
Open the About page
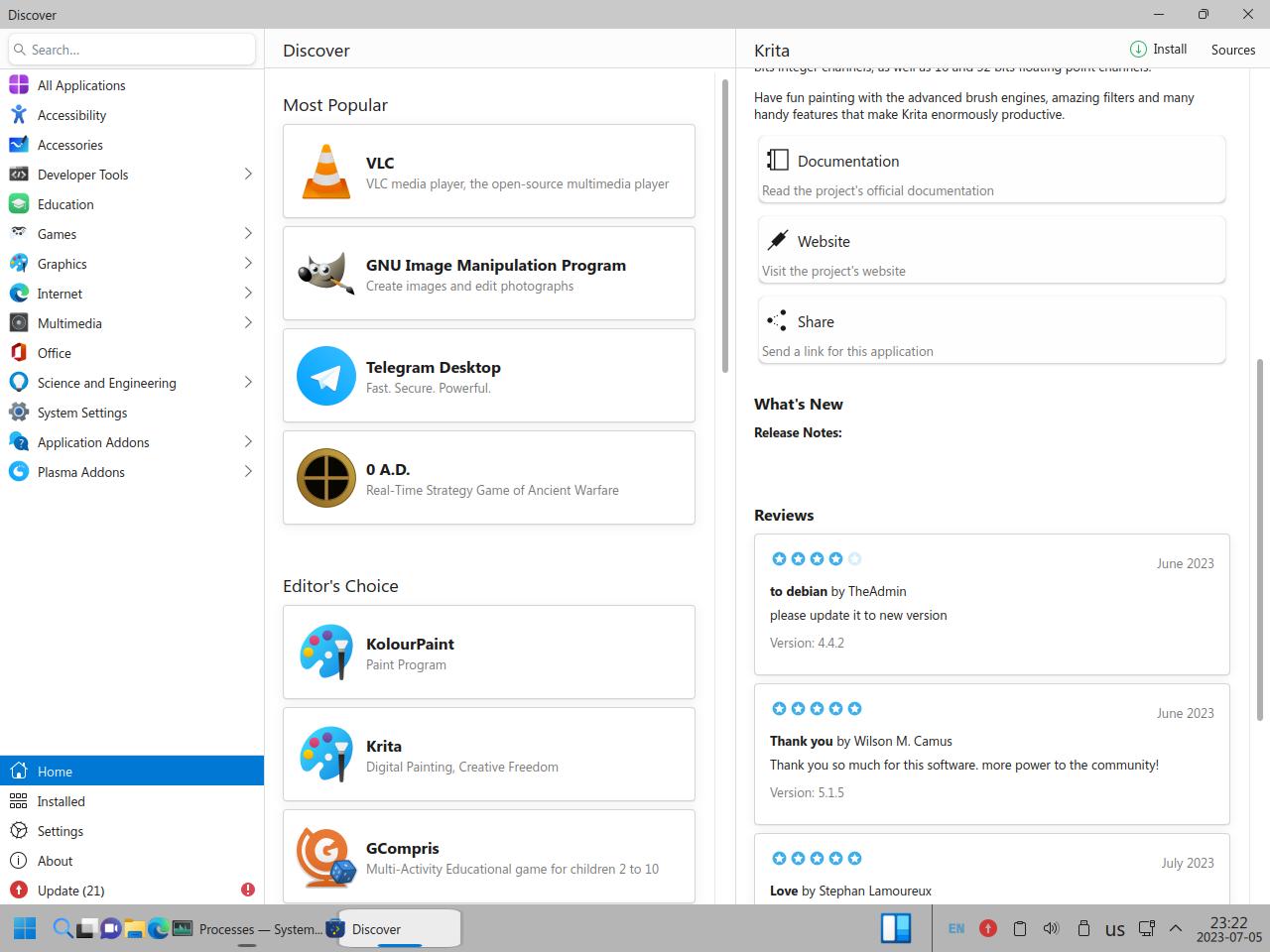132,861
